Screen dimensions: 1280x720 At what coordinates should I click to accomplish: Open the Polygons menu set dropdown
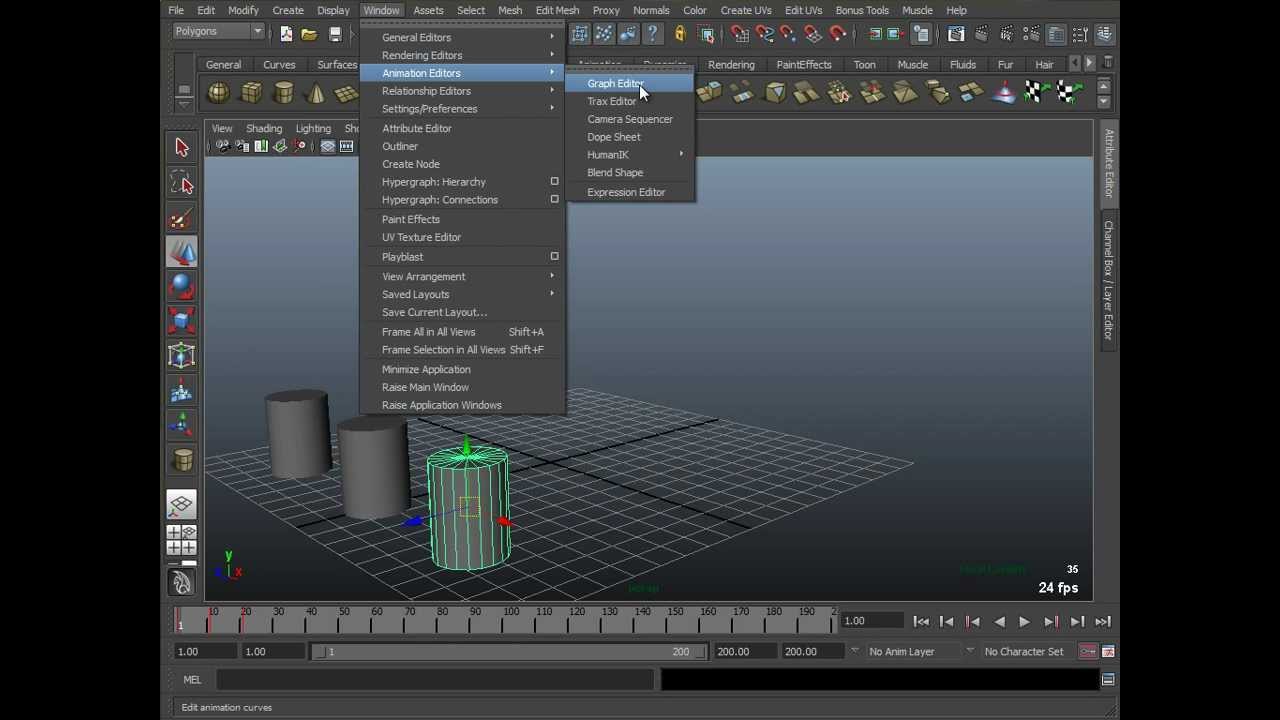click(x=217, y=31)
